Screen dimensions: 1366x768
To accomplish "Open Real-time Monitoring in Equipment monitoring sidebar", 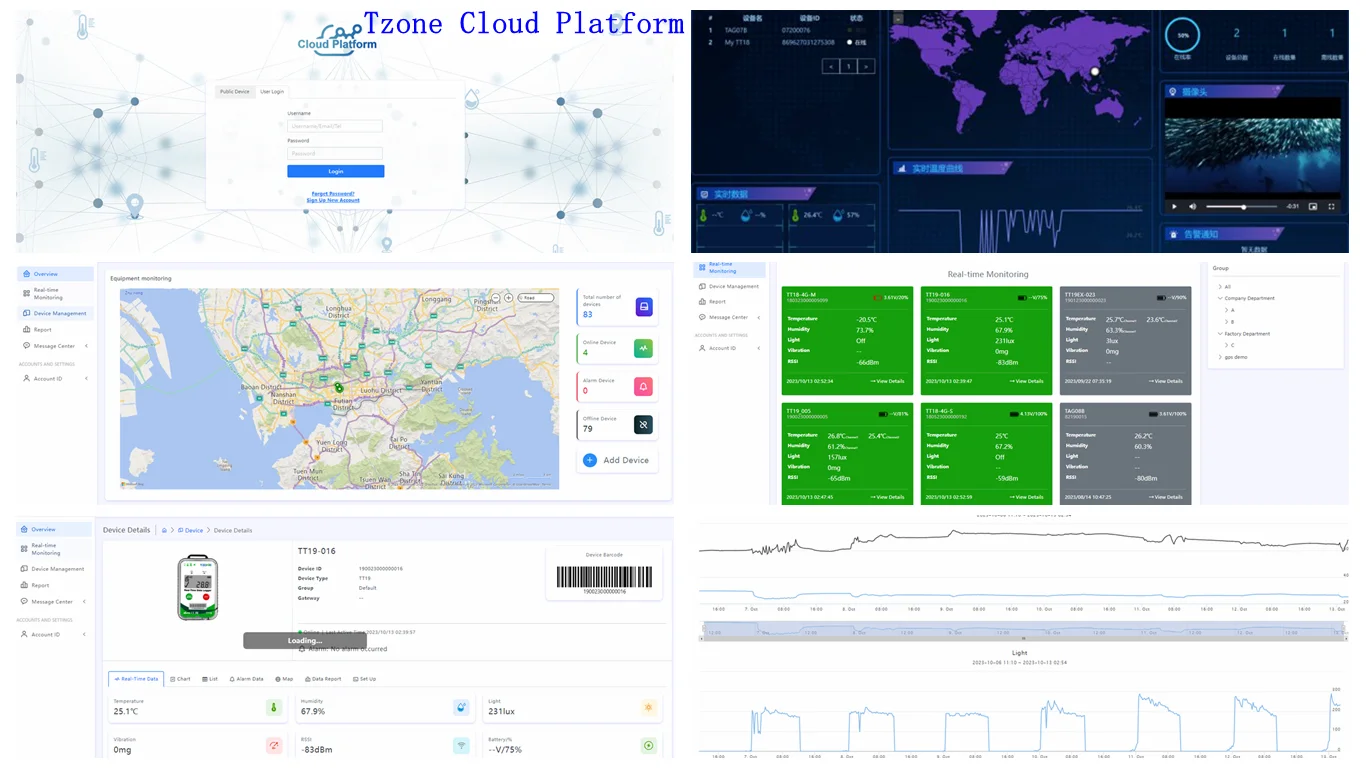I will [54, 294].
